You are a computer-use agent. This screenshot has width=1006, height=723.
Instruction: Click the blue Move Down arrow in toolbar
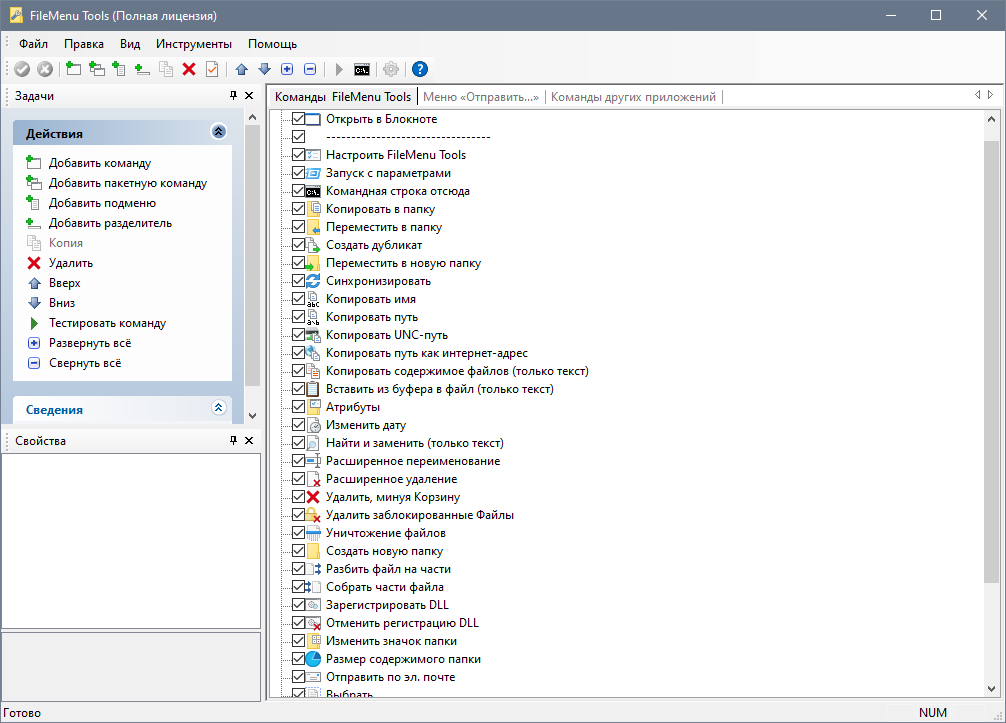264,69
